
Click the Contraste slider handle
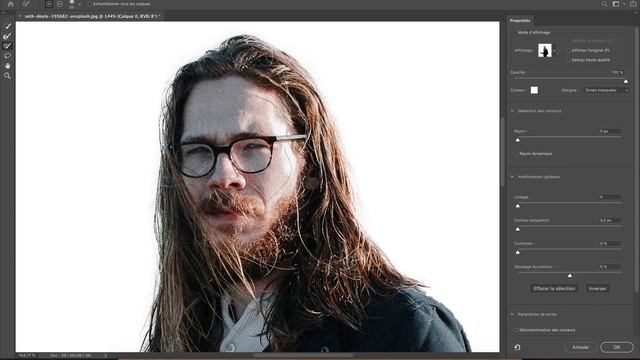tap(518, 252)
